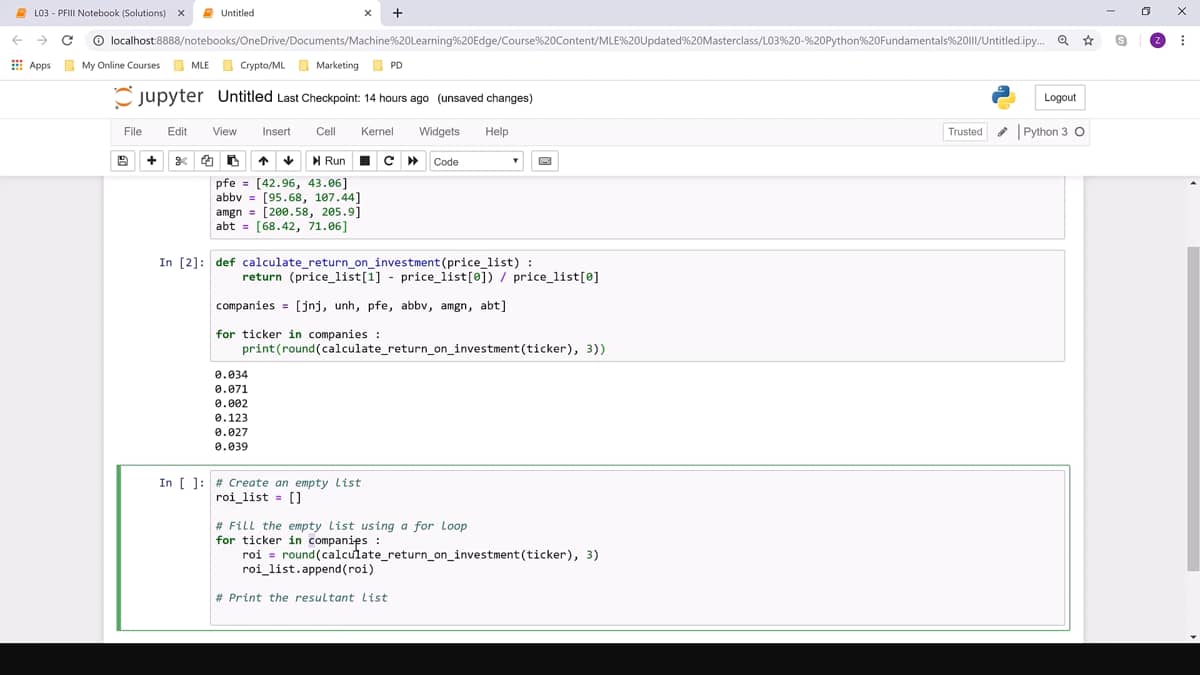Go forward in browser history
Screen dimensions: 1200x675
pos(42,41)
